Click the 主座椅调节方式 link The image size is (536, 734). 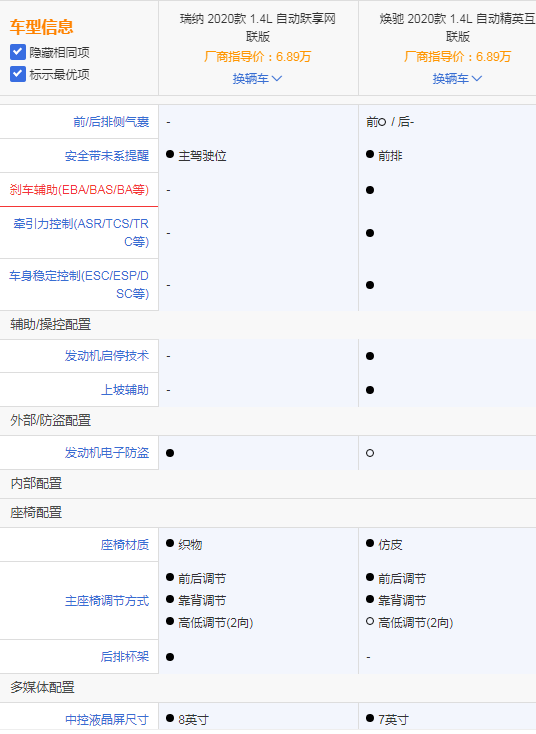click(107, 601)
